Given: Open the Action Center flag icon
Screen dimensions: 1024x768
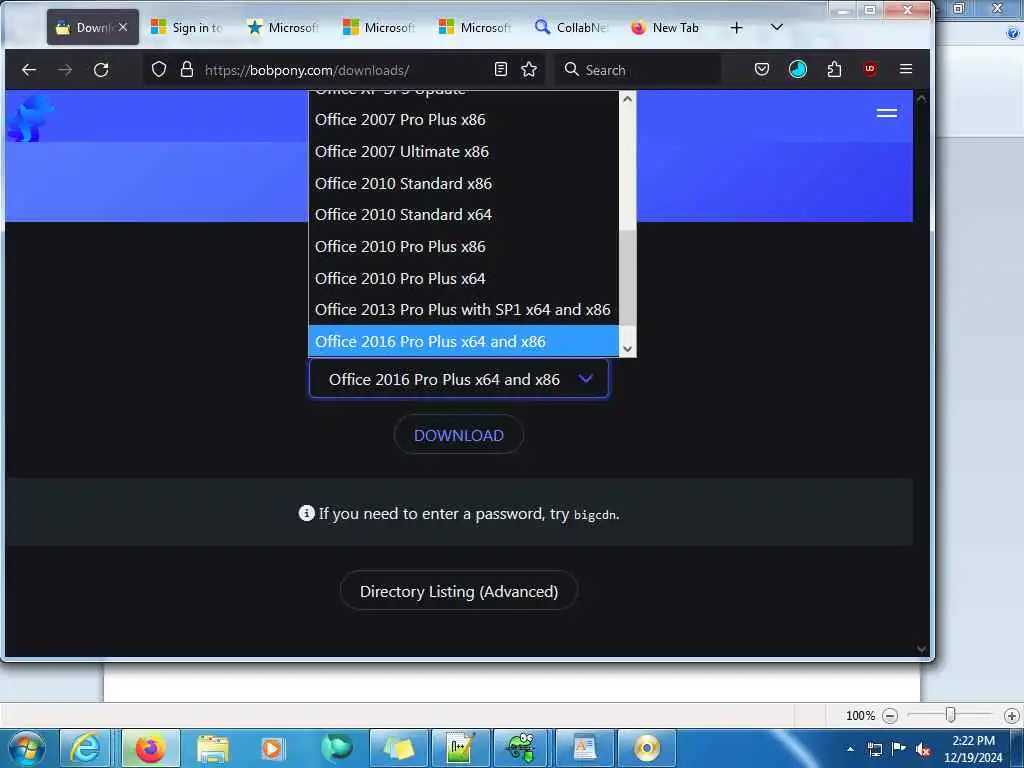Looking at the screenshot, I should point(899,749).
